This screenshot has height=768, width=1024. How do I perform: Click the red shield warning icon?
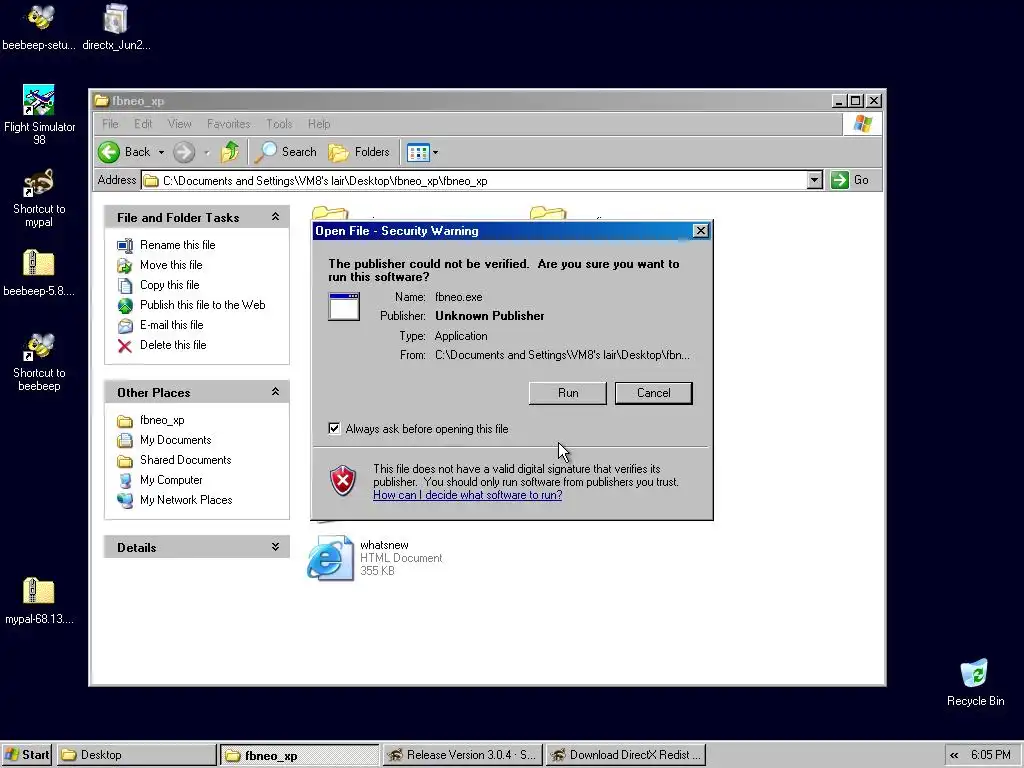[x=343, y=481]
